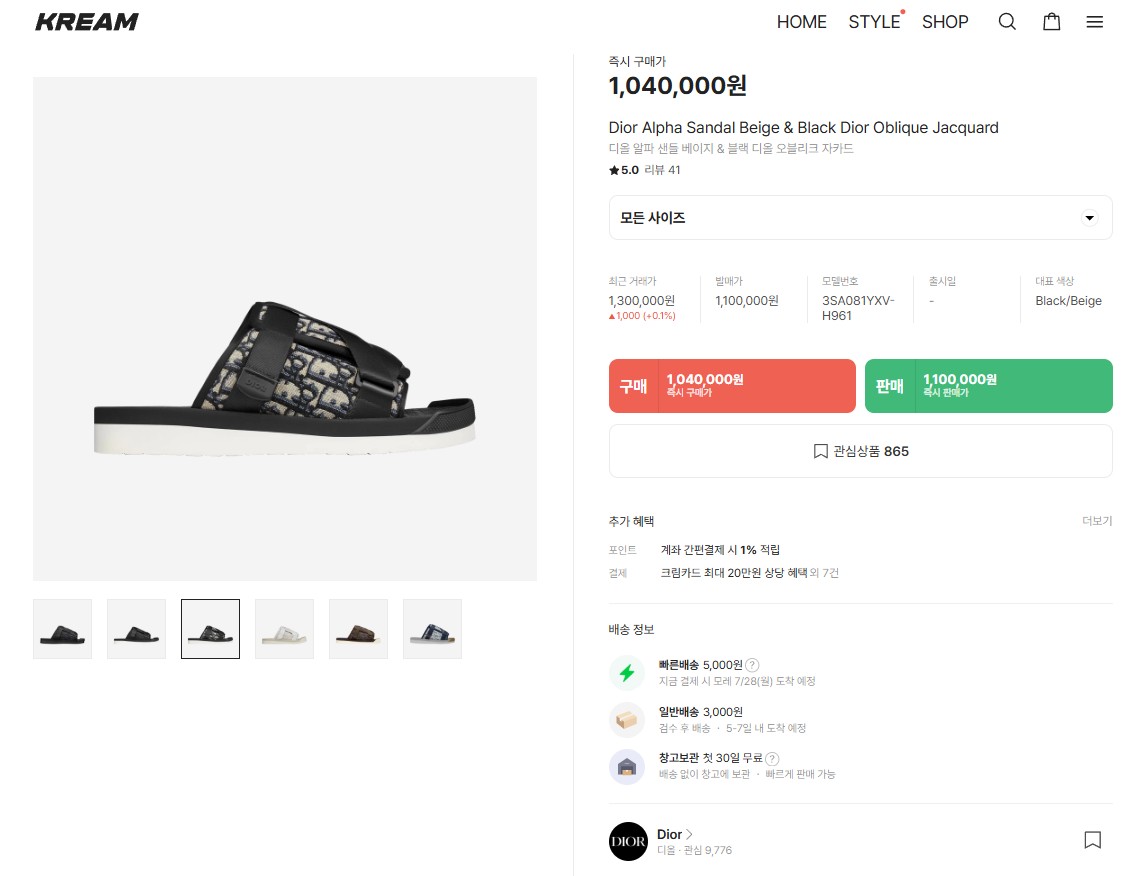
Task: Click the warehouse storage help question mark
Action: (772, 759)
